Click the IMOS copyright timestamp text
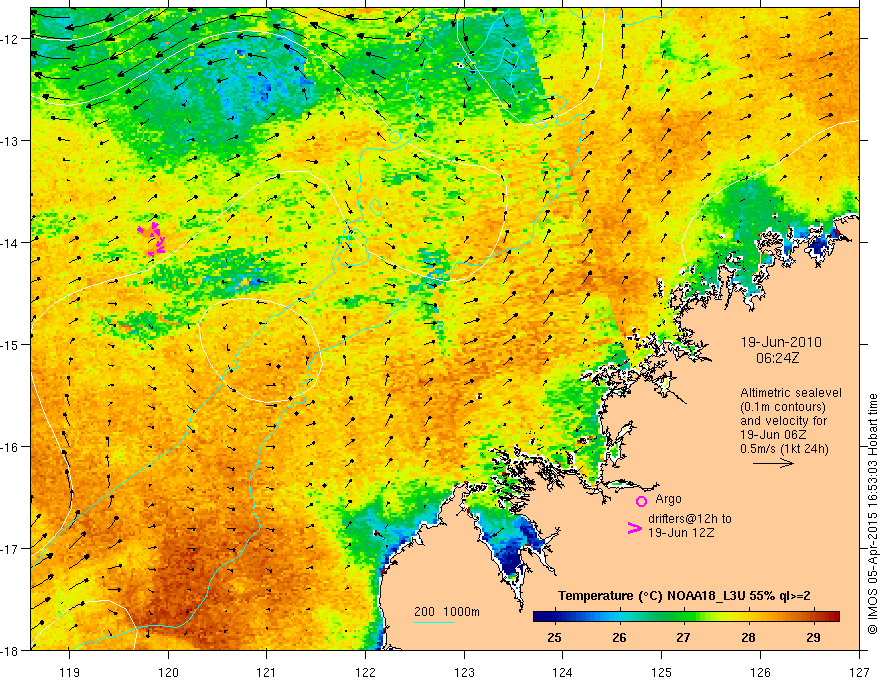The width and height of the screenshot is (880, 680). pyautogui.click(x=873, y=514)
